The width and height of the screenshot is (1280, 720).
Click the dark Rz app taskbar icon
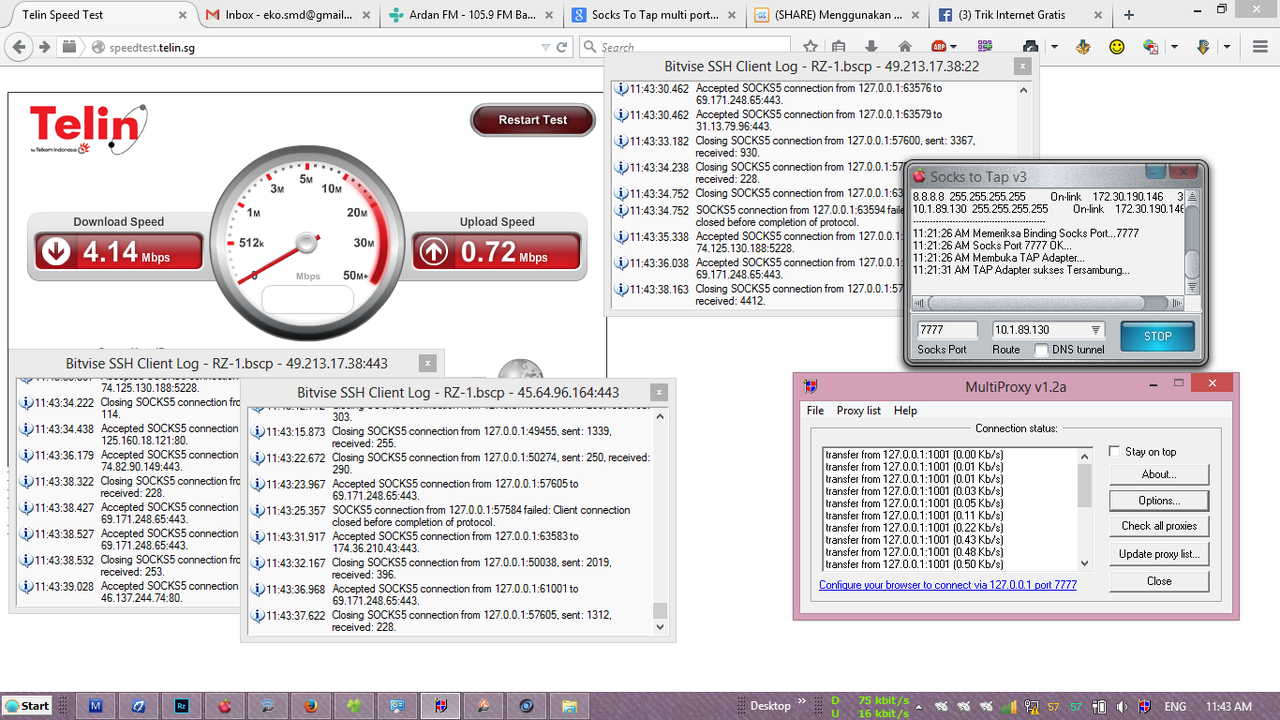coord(182,706)
